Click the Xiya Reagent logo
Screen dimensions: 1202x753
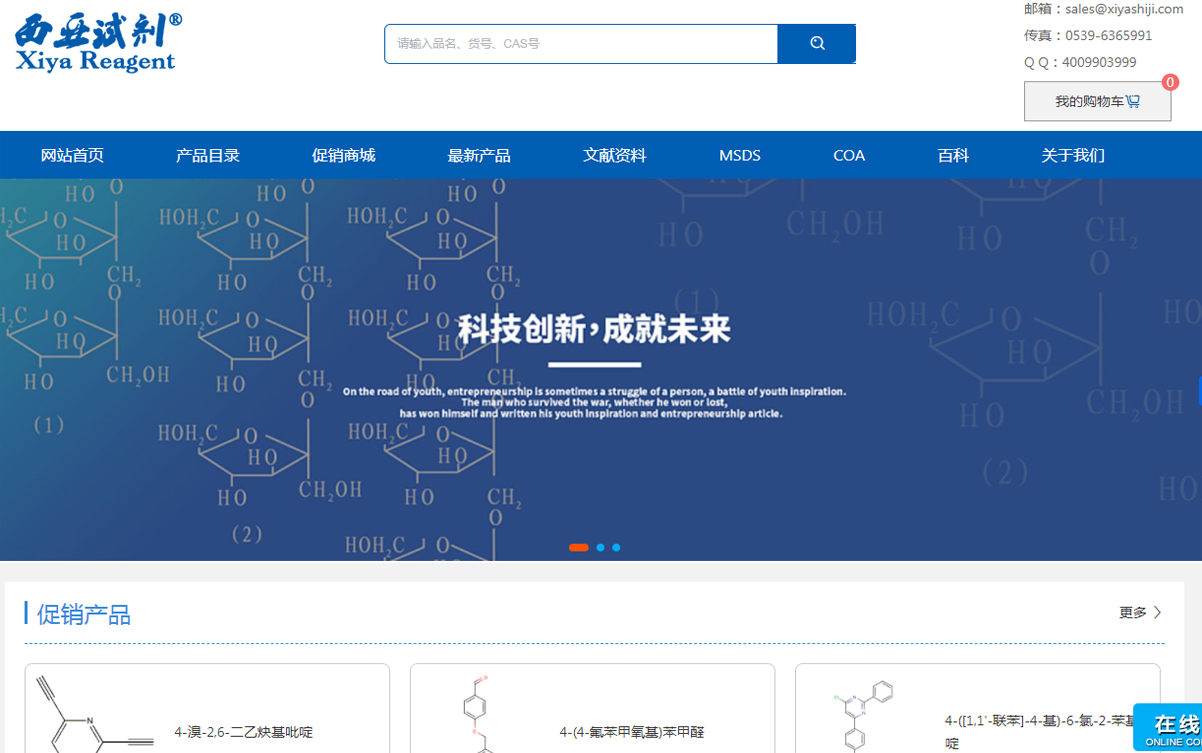point(98,44)
